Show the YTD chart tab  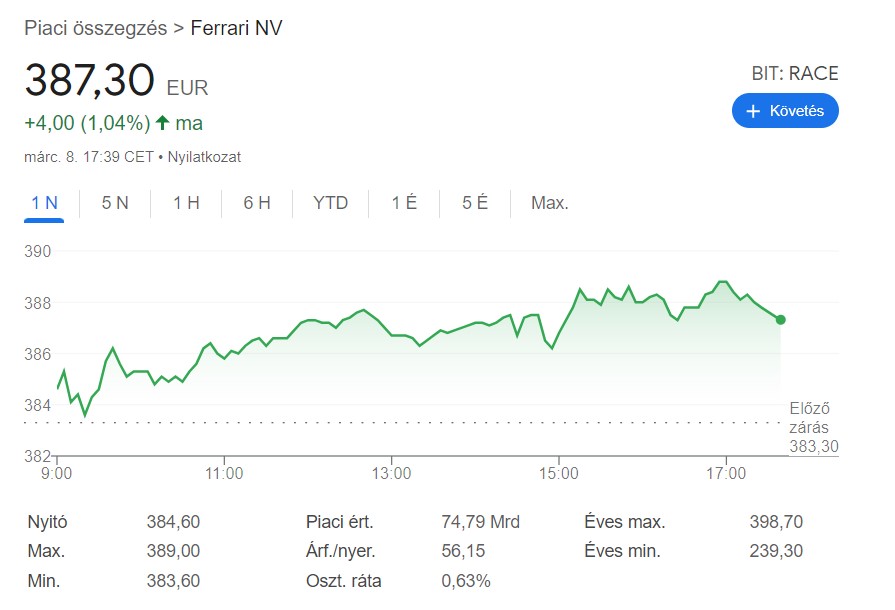330,203
